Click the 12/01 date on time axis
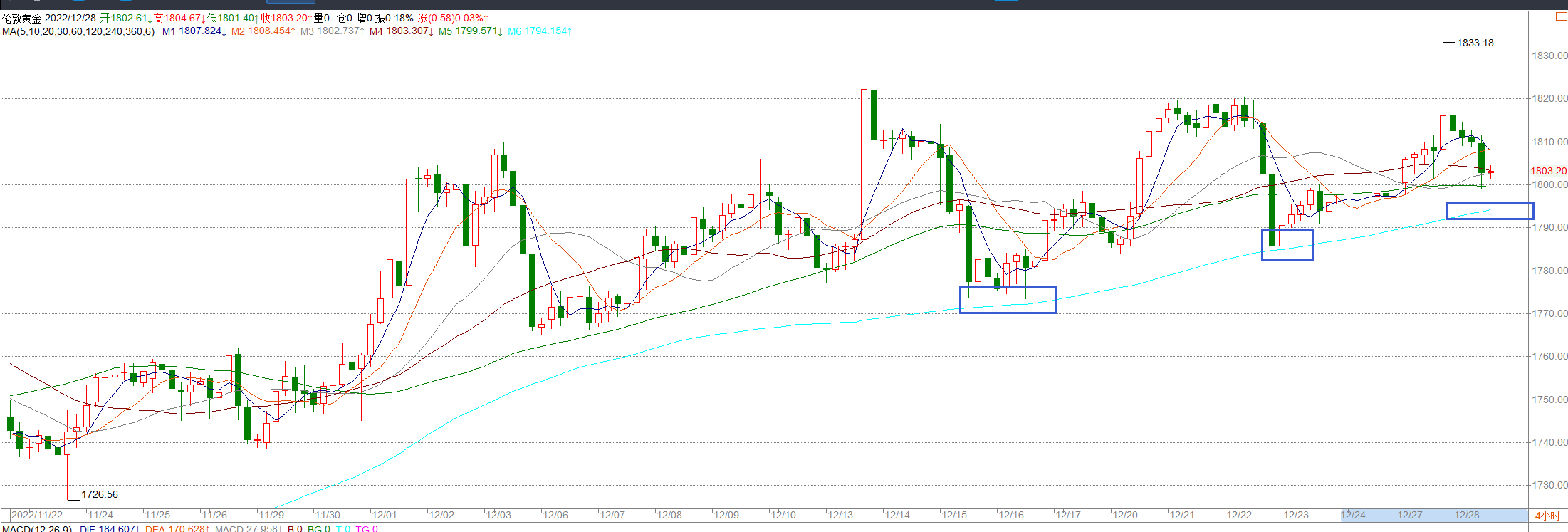 click(x=385, y=515)
